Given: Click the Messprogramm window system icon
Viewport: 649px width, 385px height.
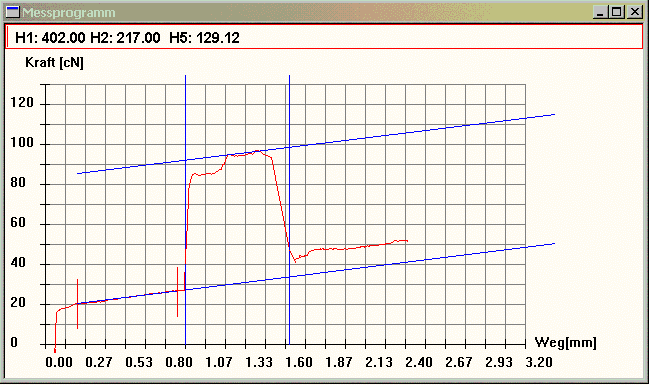Looking at the screenshot, I should pos(12,12).
